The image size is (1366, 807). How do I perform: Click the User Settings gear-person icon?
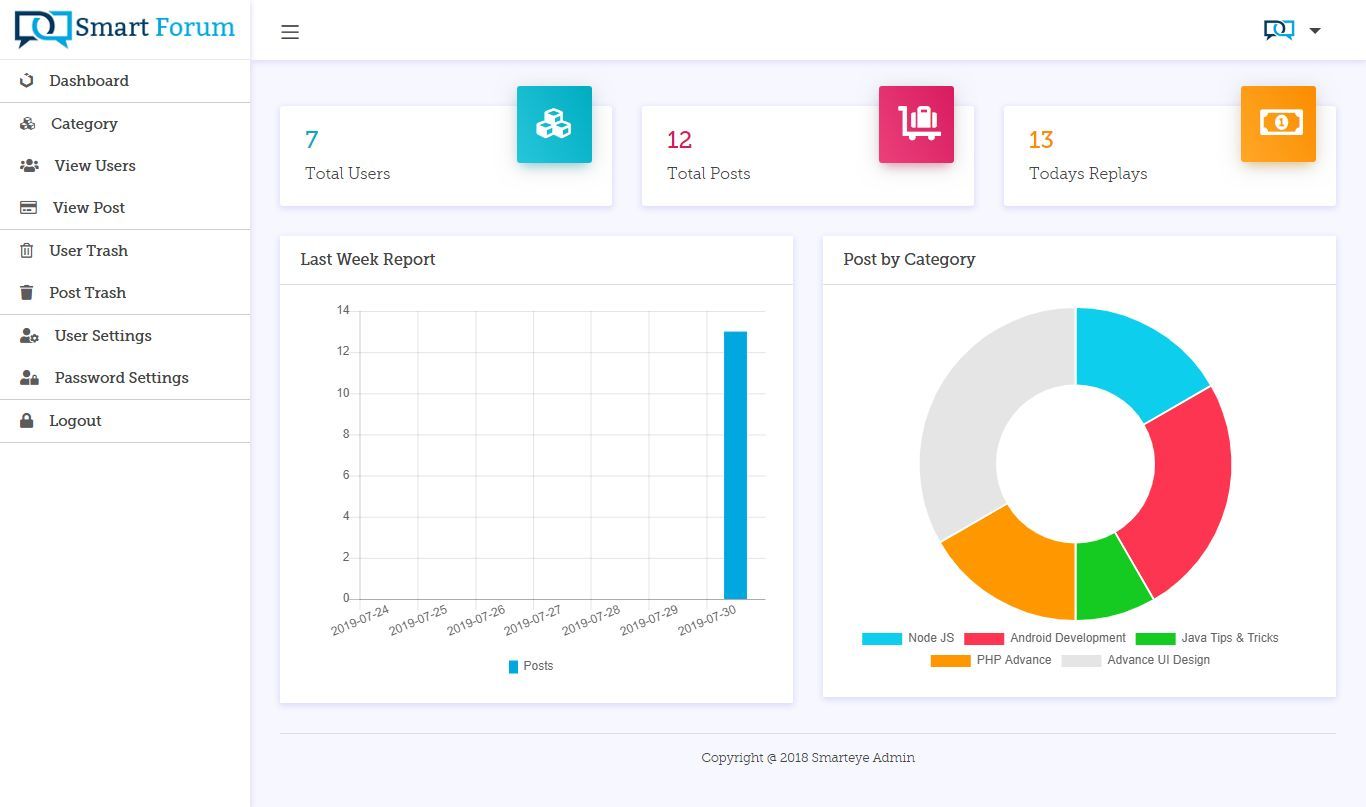29,336
